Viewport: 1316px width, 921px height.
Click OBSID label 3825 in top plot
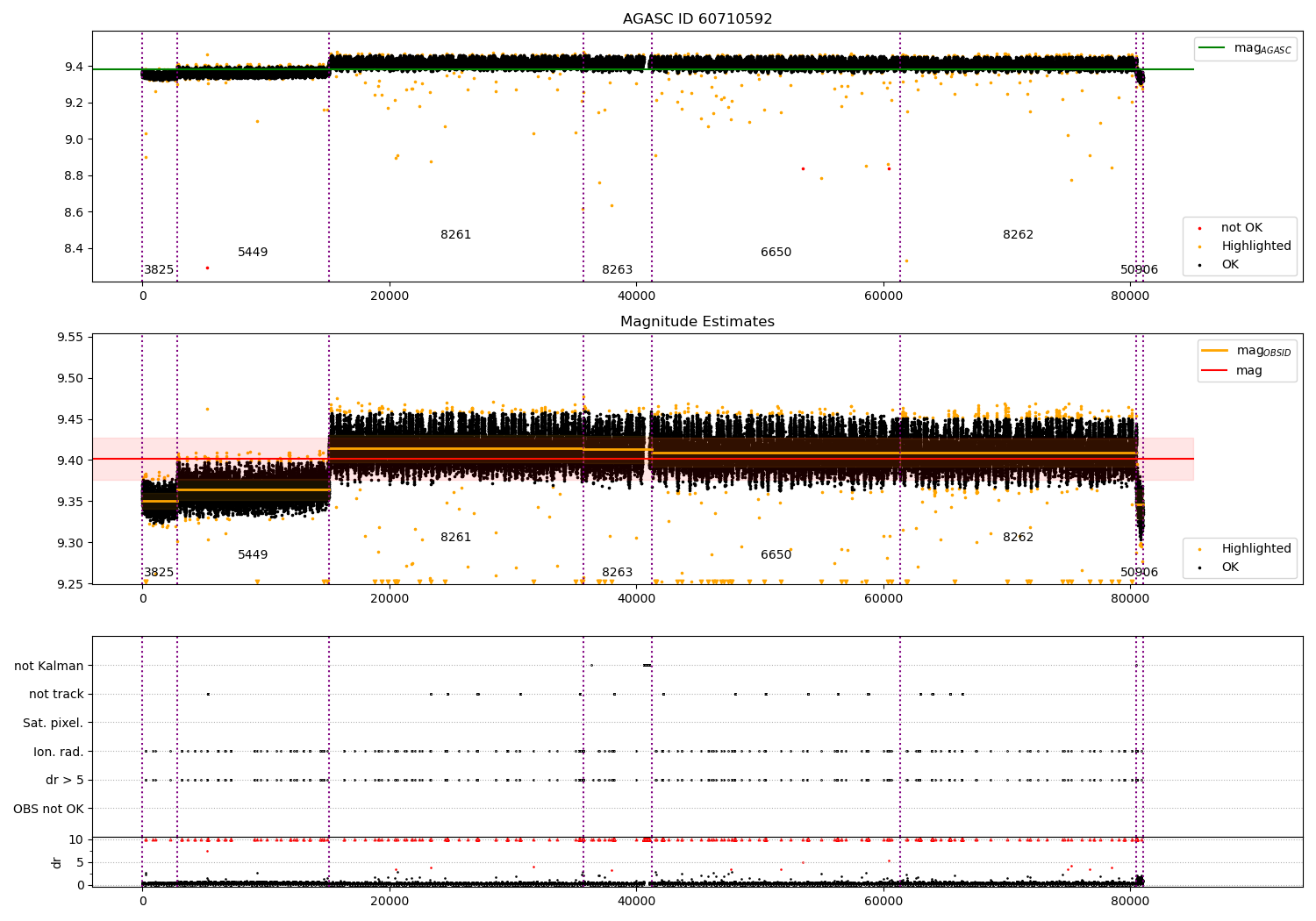(x=159, y=270)
